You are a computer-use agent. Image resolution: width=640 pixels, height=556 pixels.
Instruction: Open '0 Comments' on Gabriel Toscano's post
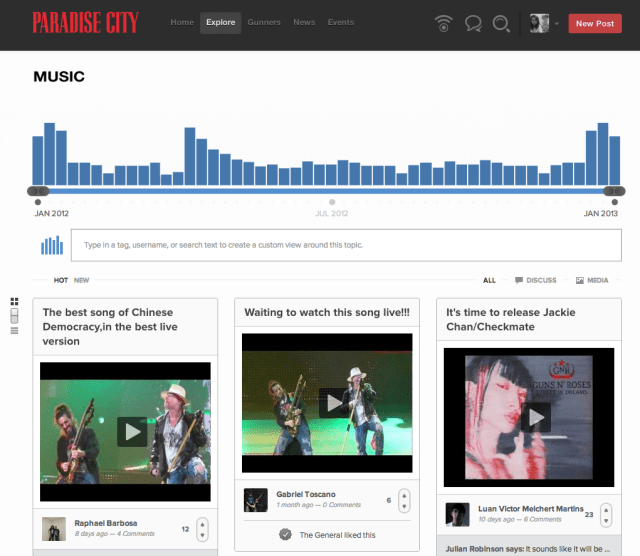coord(342,505)
